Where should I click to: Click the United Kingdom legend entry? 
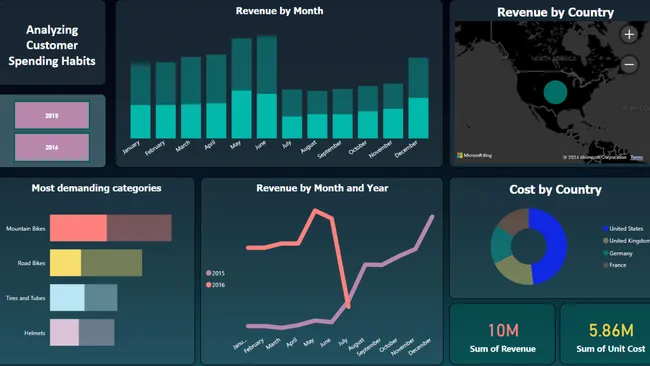(x=626, y=241)
